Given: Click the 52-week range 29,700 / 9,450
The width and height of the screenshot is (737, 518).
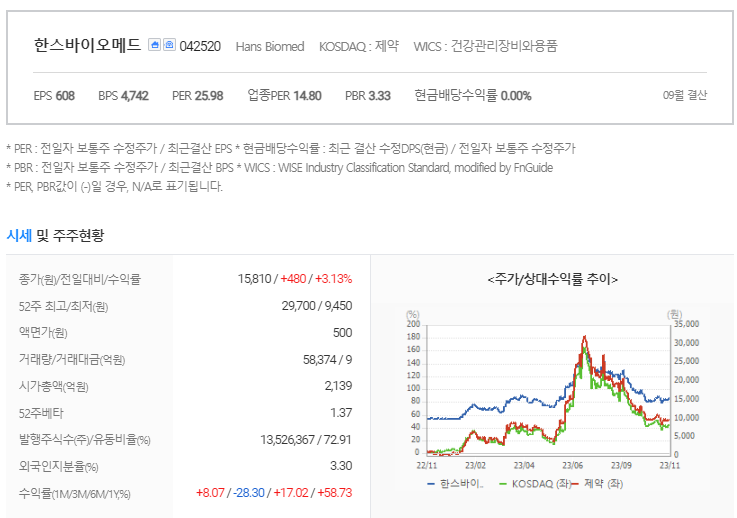Looking at the screenshot, I should click(317, 306).
